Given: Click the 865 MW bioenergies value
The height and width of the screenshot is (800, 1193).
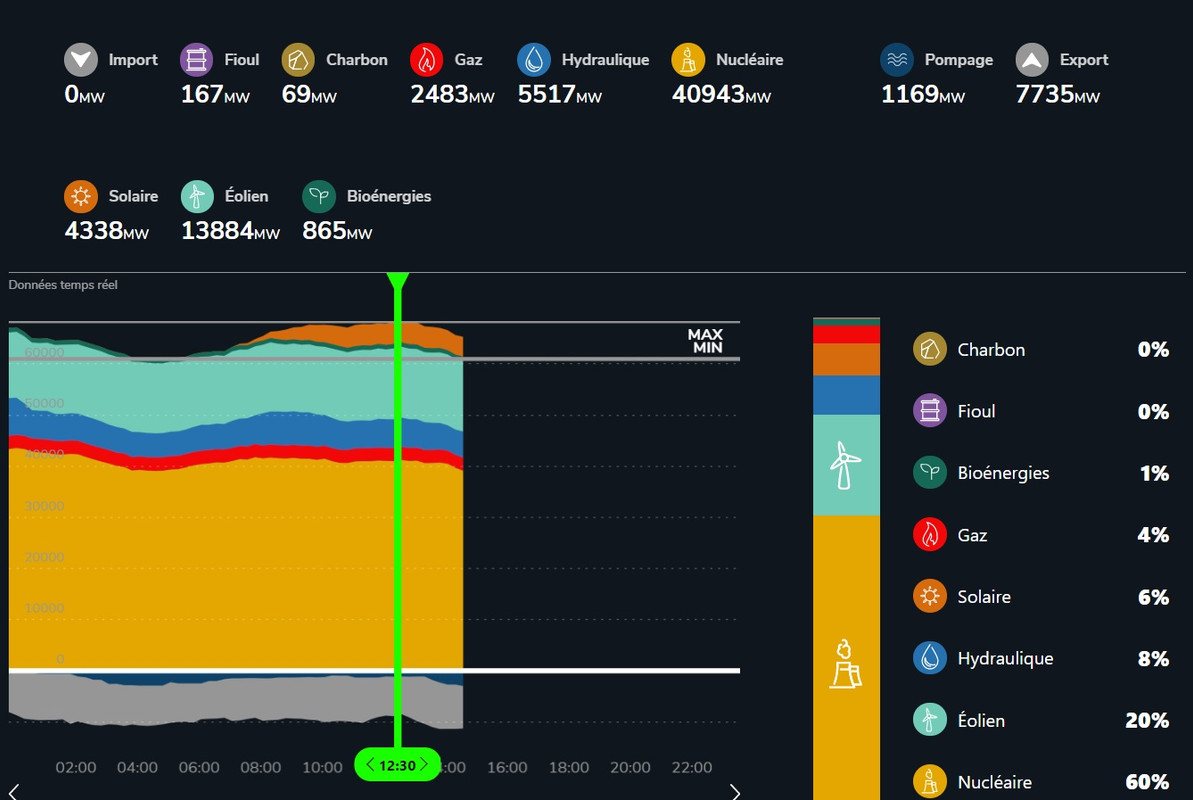Looking at the screenshot, I should [x=337, y=231].
